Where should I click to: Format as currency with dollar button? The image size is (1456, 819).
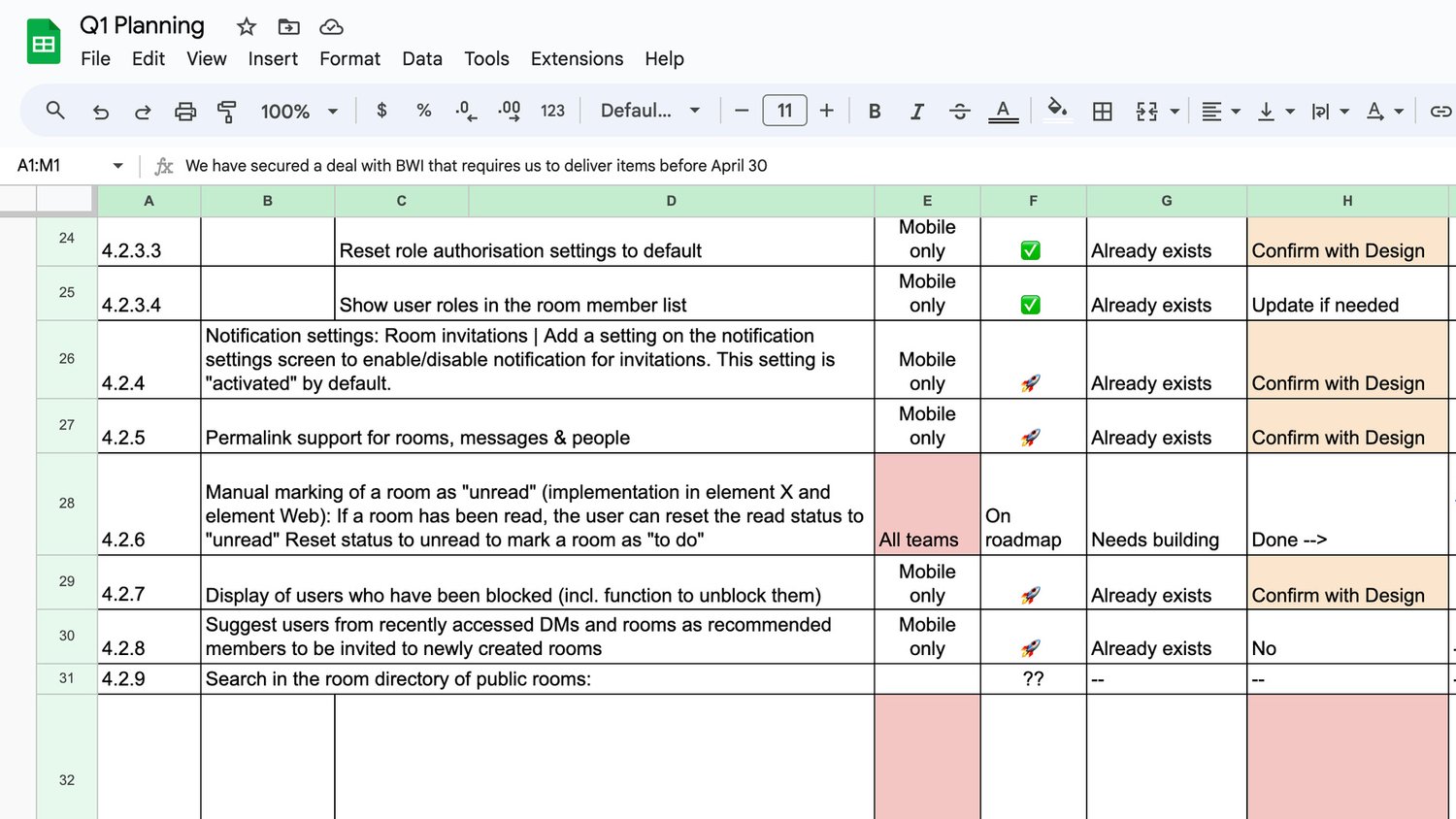pyautogui.click(x=381, y=111)
